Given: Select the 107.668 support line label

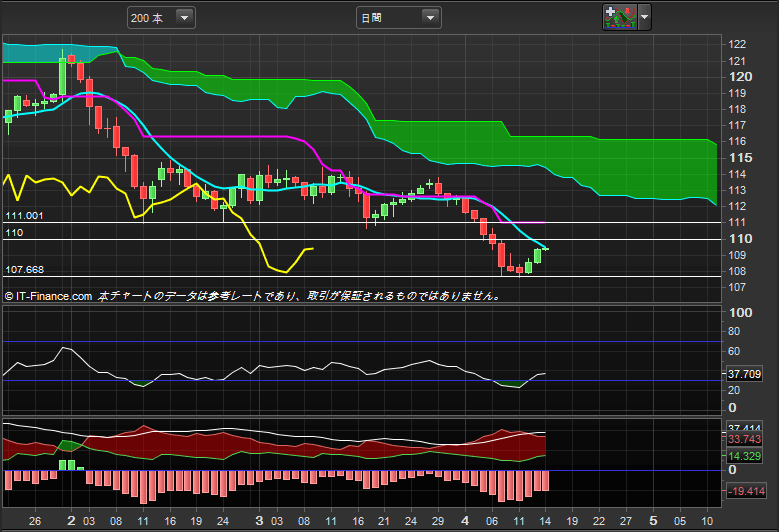Looking at the screenshot, I should point(24,270).
